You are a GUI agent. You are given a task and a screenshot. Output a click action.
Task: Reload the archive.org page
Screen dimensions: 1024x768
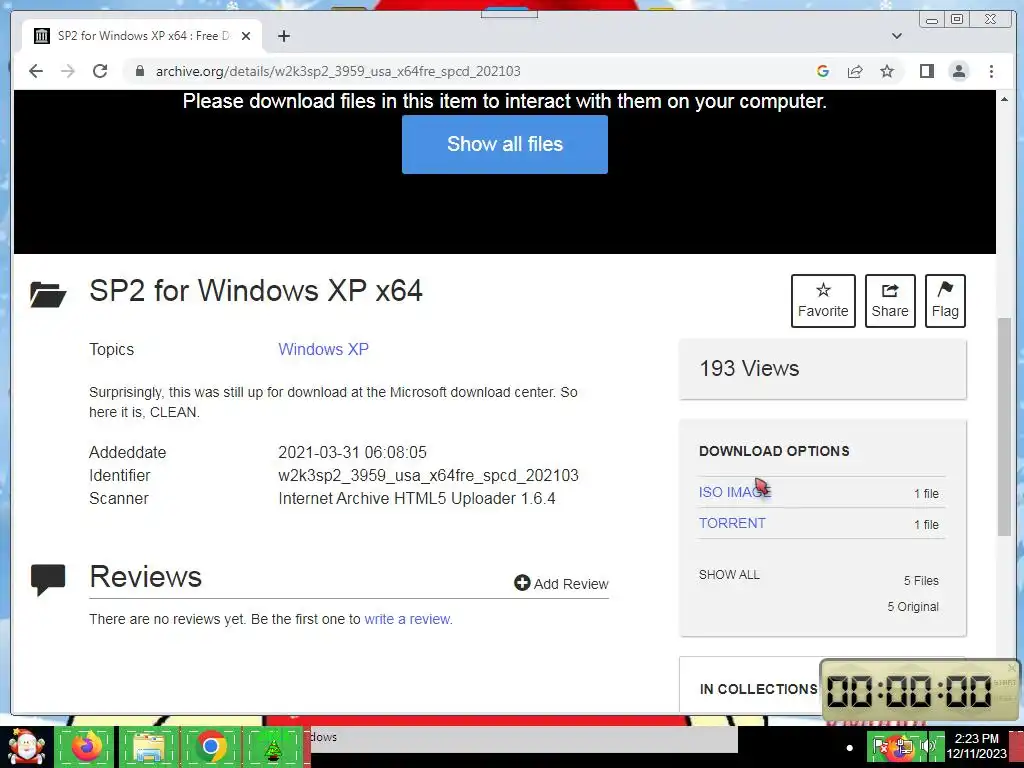coord(100,71)
